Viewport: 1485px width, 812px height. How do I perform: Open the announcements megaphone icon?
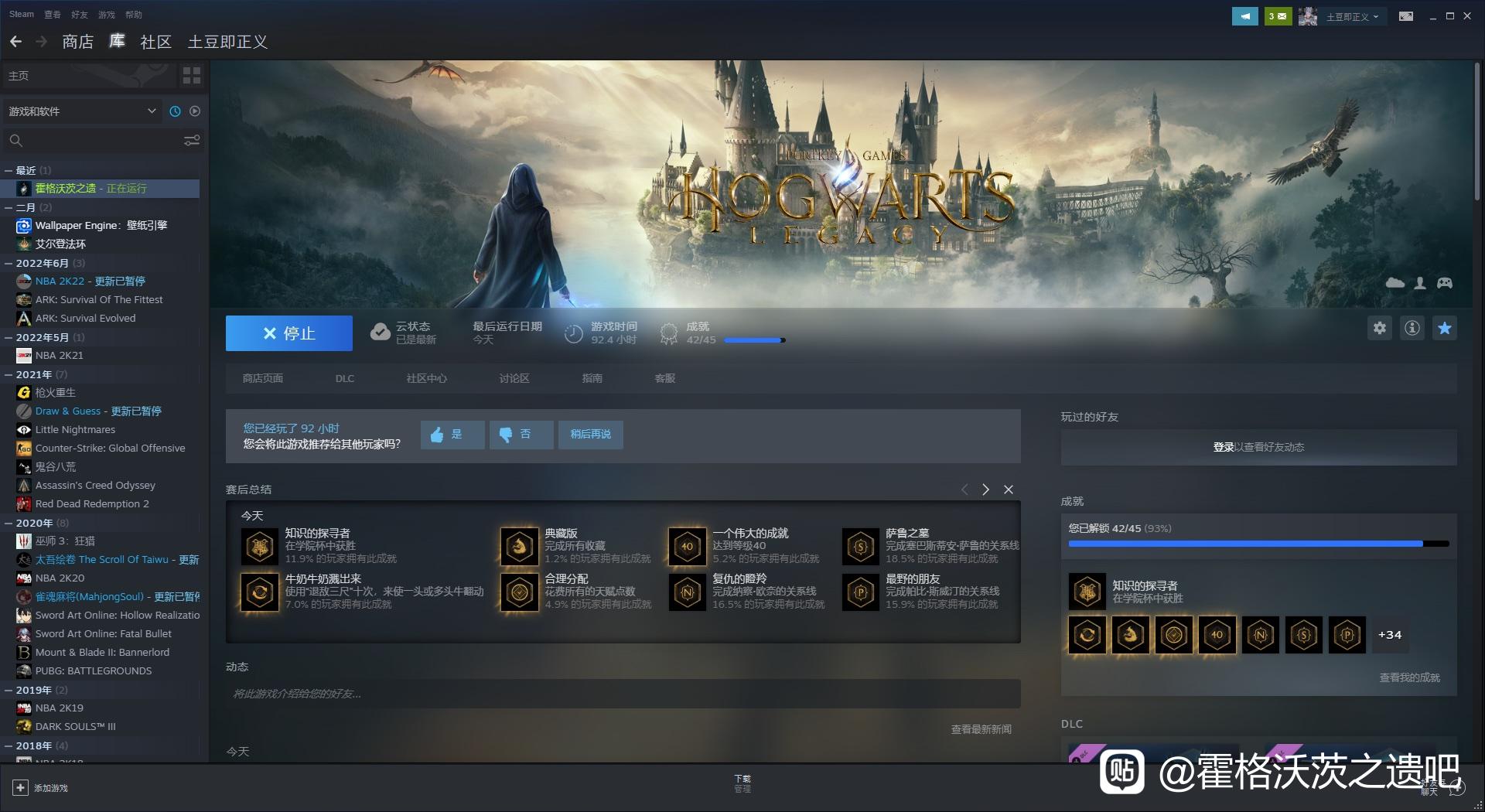point(1244,15)
